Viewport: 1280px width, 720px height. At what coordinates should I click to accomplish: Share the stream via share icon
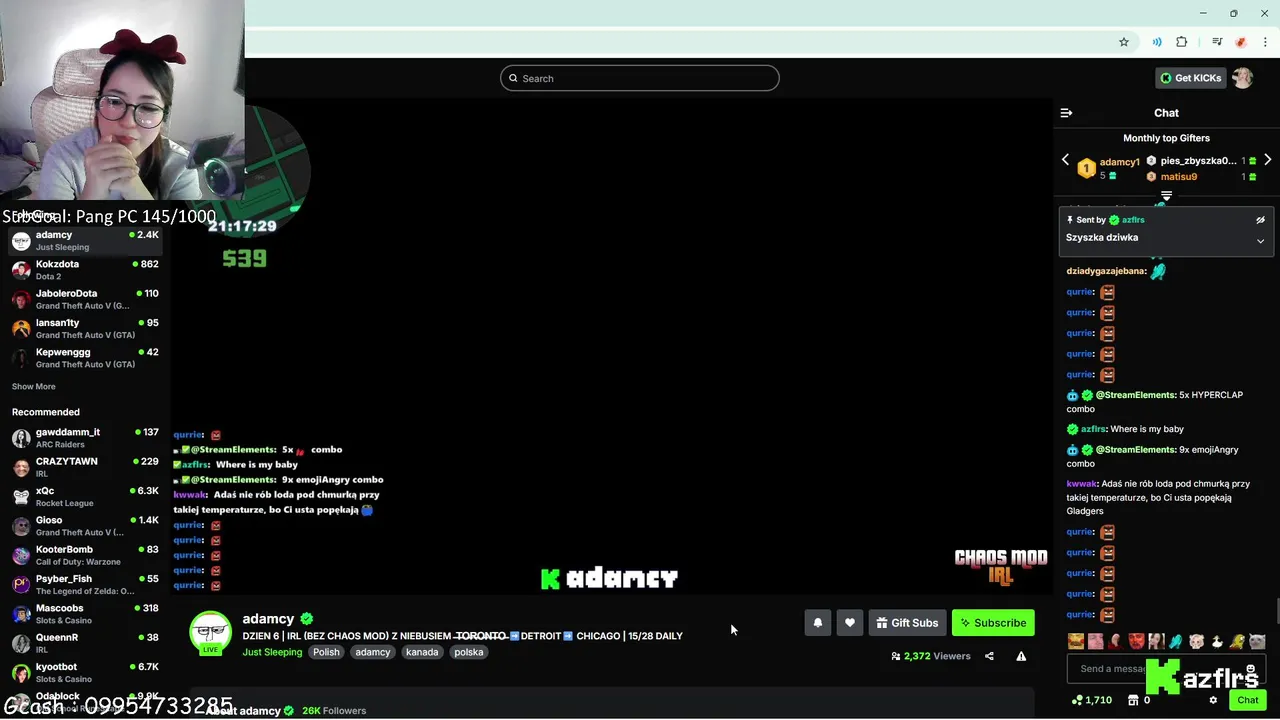(x=989, y=656)
